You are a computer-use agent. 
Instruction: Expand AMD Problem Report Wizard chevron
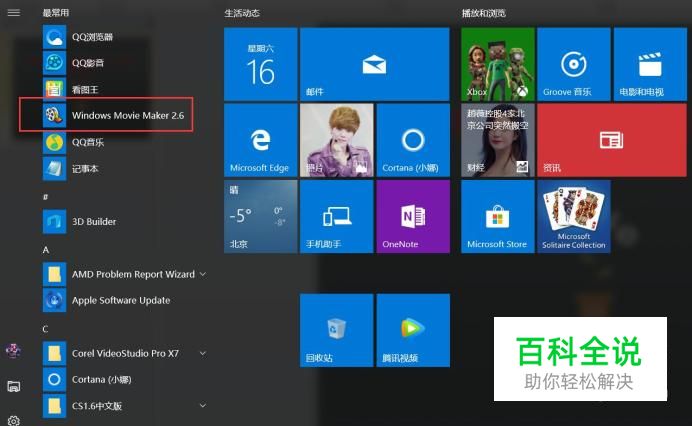(x=203, y=274)
